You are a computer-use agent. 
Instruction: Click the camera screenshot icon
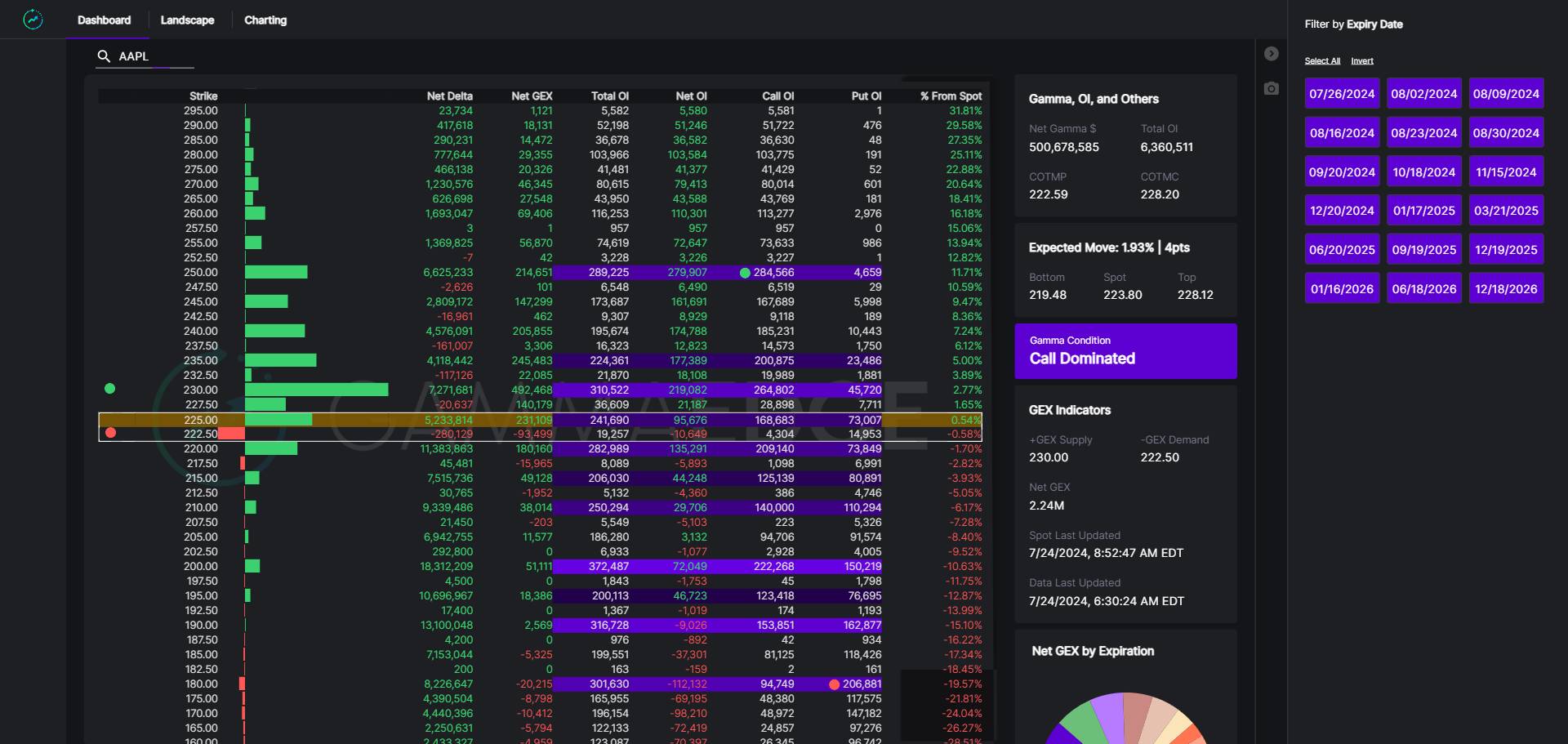(1271, 88)
